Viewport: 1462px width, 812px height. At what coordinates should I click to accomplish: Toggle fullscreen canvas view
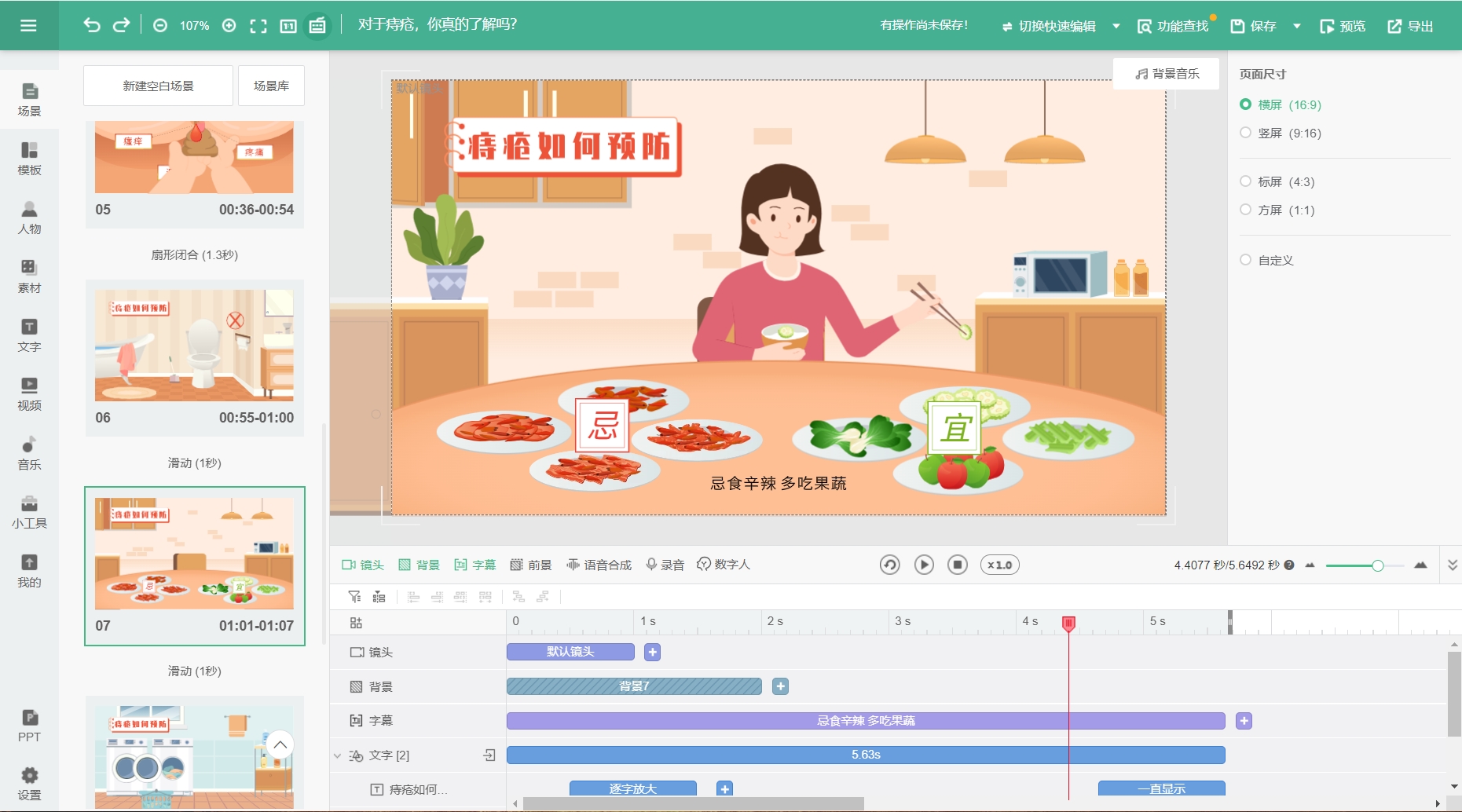[258, 26]
